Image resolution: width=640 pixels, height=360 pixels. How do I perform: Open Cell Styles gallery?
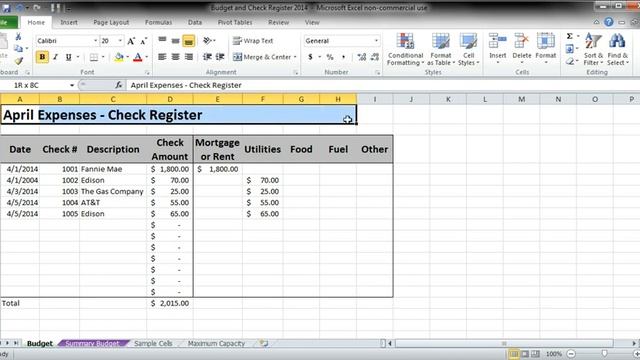(x=468, y=49)
